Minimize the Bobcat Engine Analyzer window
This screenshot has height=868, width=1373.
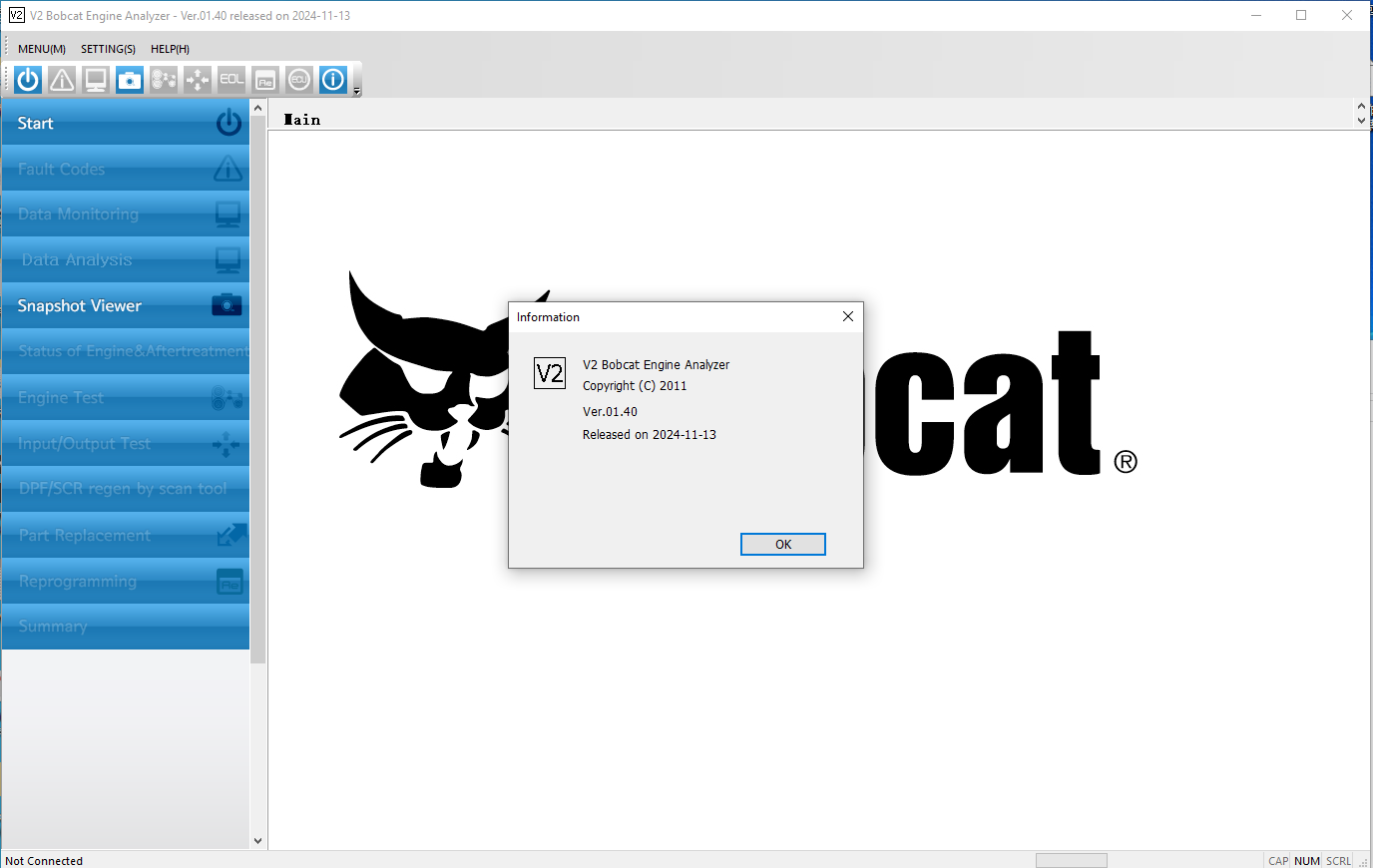1256,15
